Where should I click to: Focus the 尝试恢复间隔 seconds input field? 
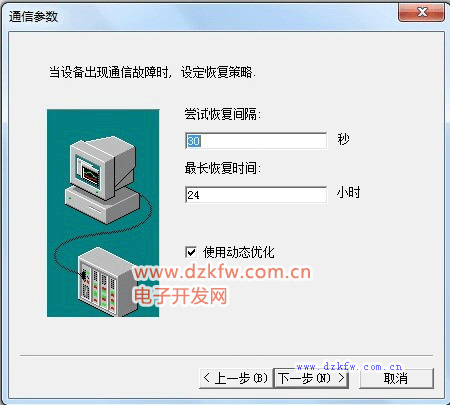coord(256,141)
